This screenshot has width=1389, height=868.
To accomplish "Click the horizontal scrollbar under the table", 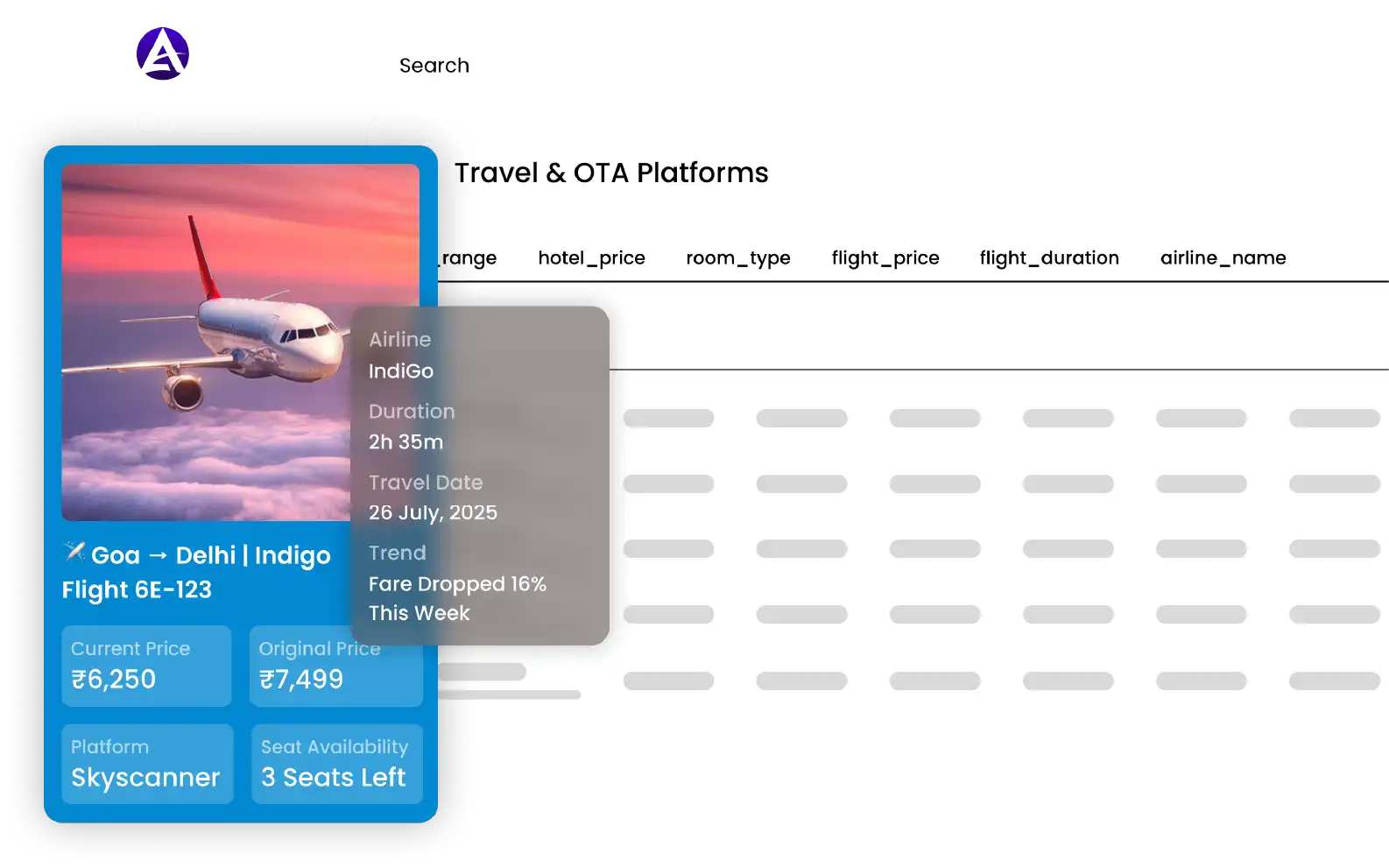I will [508, 695].
